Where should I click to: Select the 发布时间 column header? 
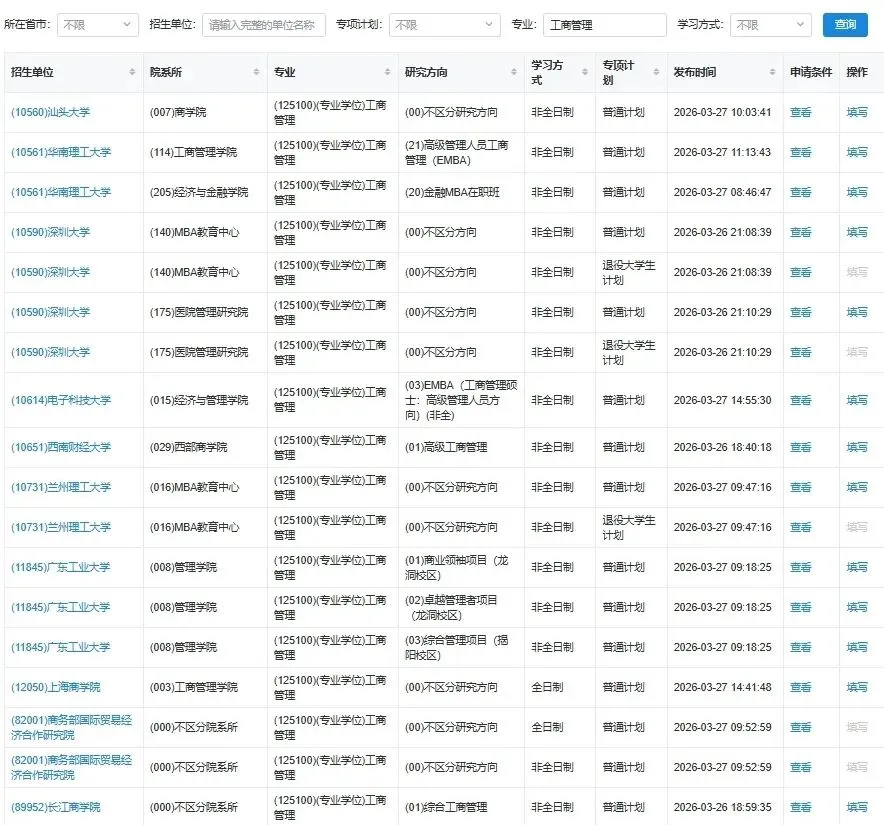(x=725, y=72)
